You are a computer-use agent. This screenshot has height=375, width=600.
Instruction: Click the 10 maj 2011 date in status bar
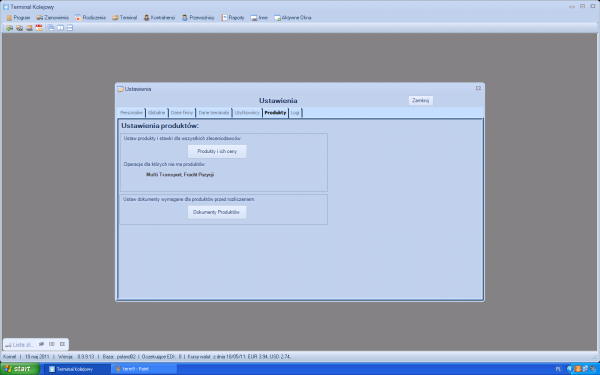[37, 357]
